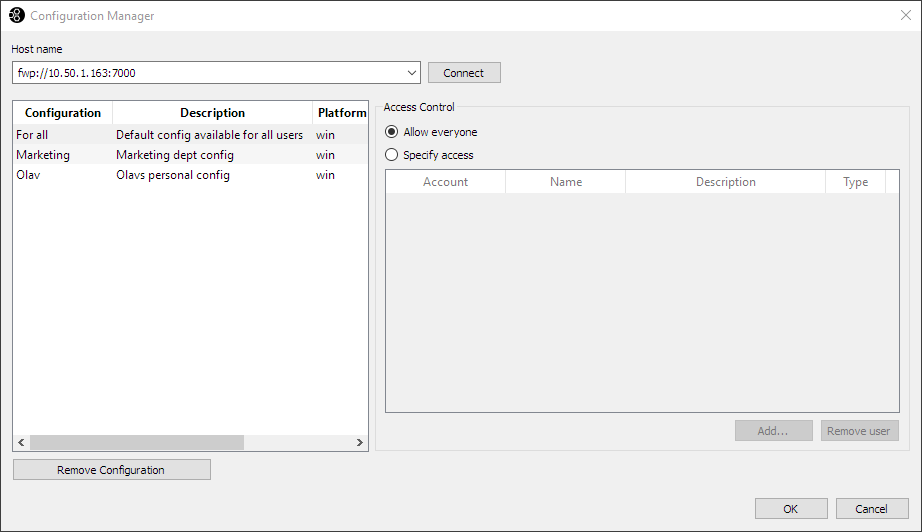Screen dimensions: 922x532
Task: Click the Configuration Manager app icon
Action: [x=16, y=16]
